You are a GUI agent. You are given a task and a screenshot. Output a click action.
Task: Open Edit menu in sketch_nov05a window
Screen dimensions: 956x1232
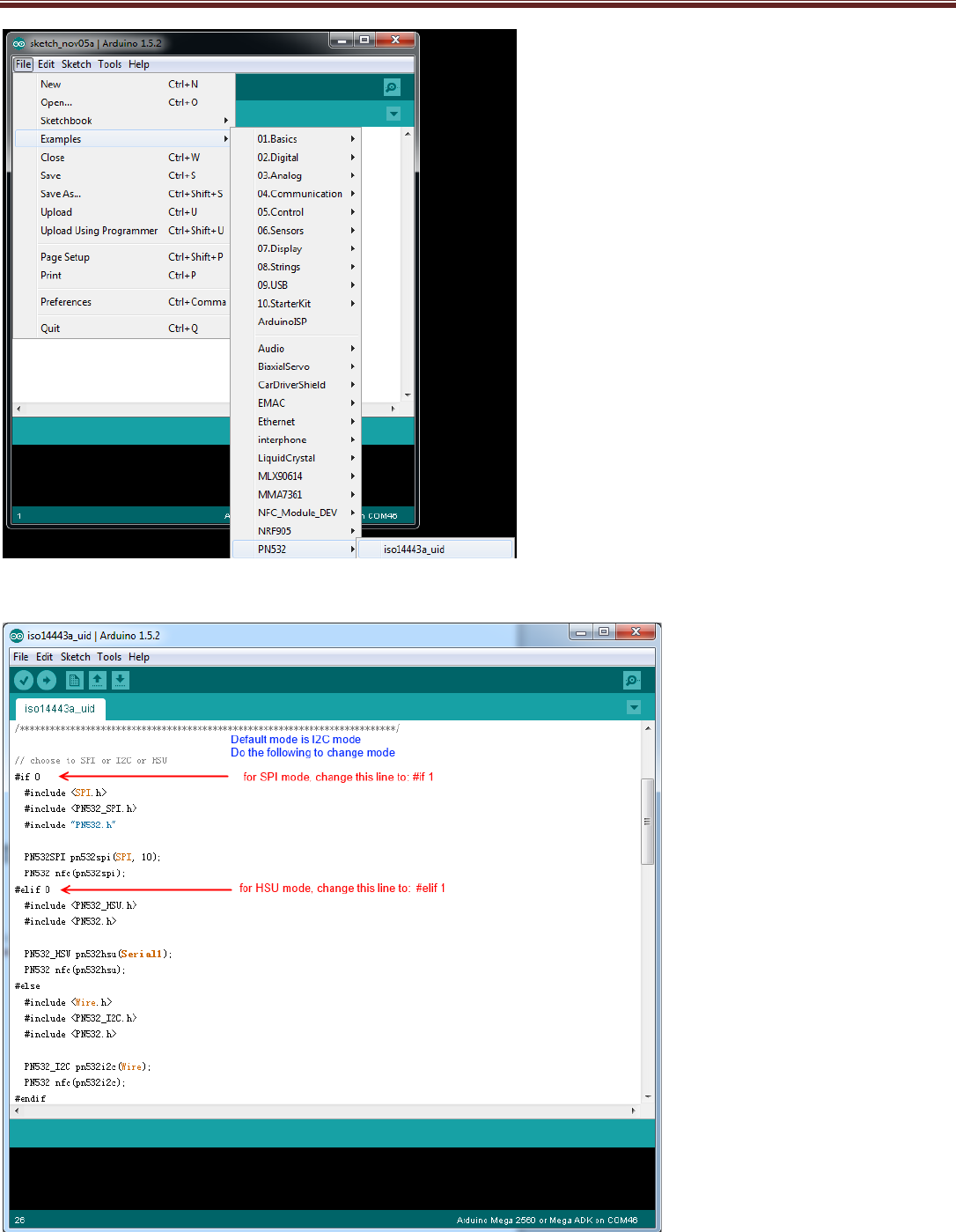coord(46,64)
